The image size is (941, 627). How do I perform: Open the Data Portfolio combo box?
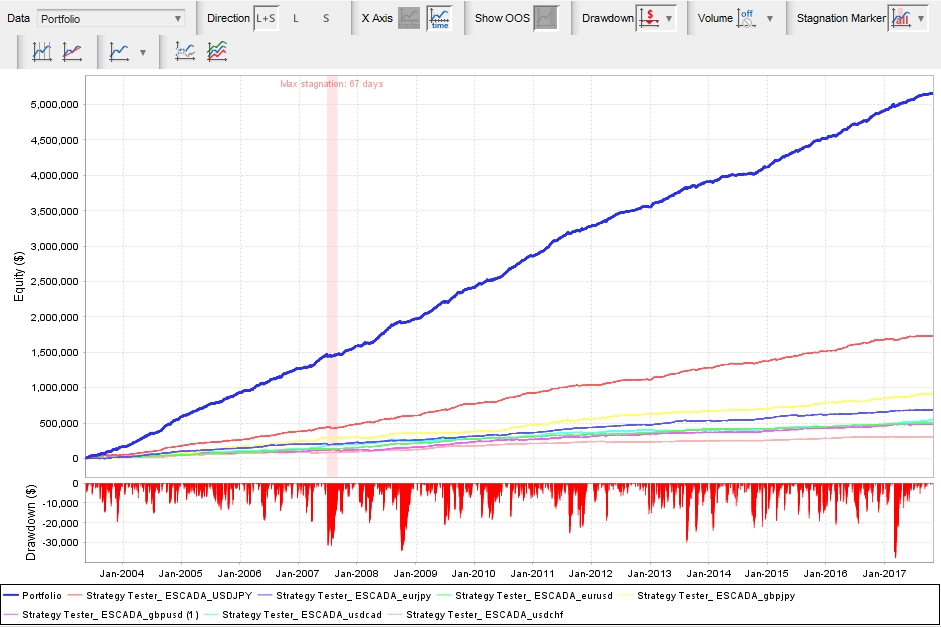pos(110,18)
